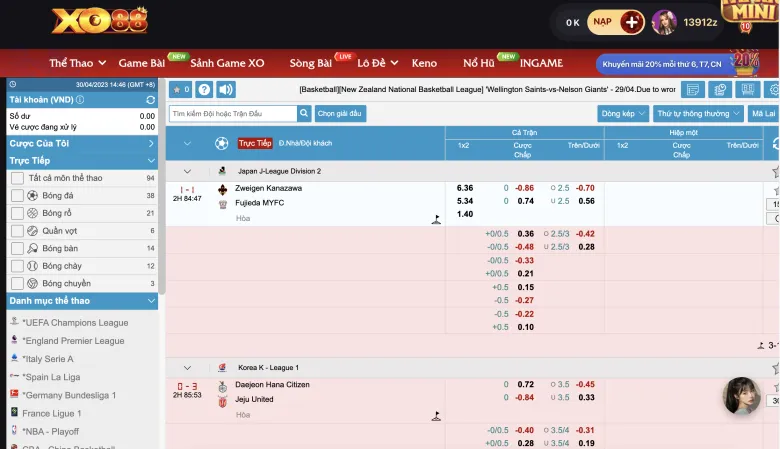Click the live chat support avatar

(x=741, y=396)
